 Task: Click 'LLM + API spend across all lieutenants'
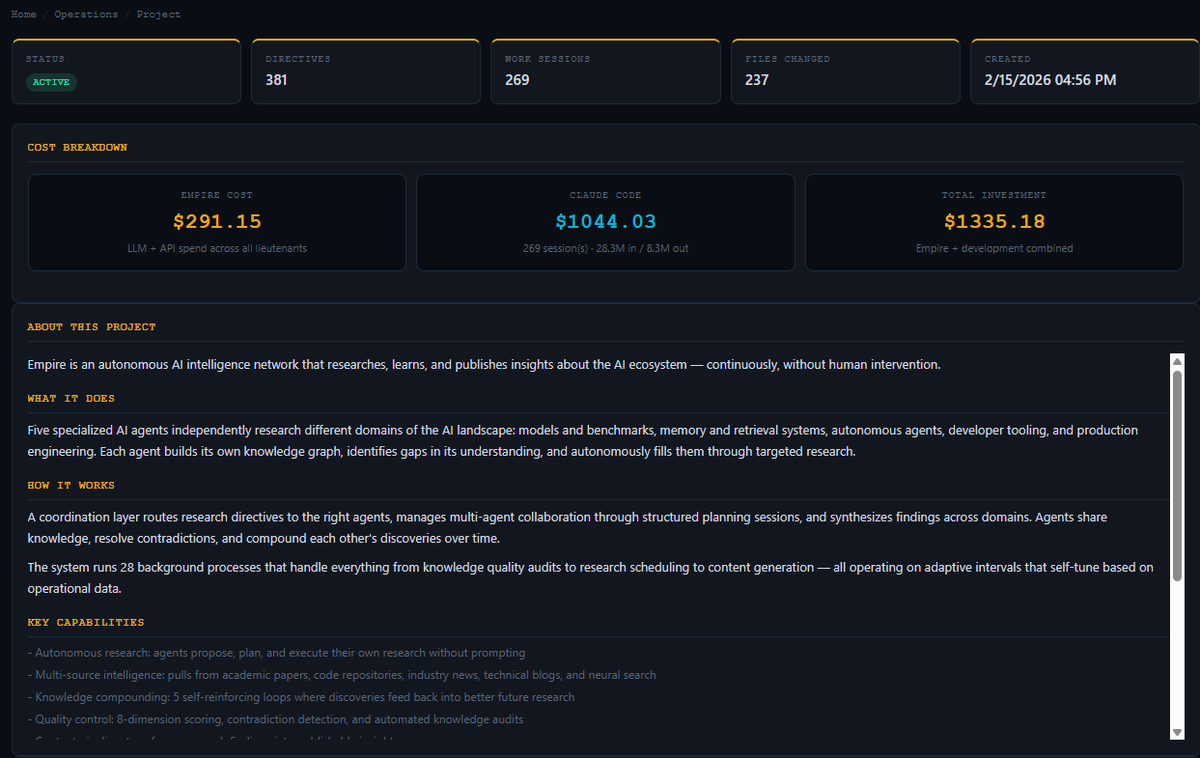click(x=217, y=248)
